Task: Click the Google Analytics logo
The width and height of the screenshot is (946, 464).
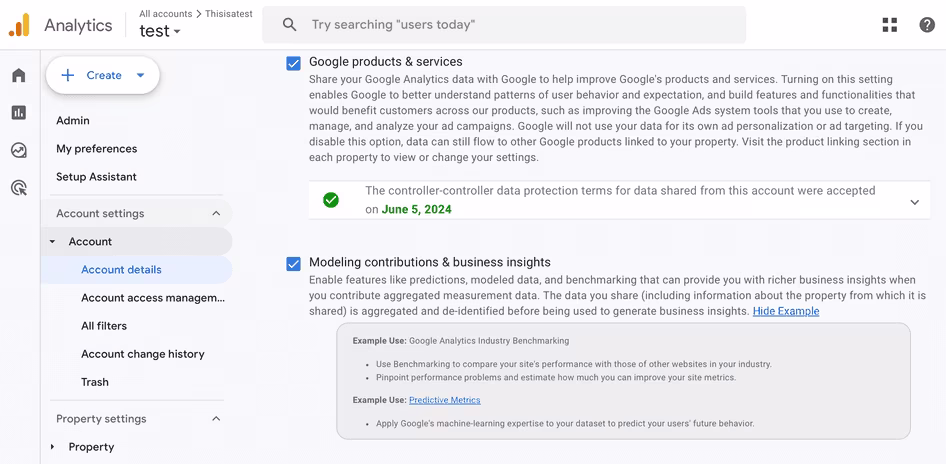Action: coord(19,25)
